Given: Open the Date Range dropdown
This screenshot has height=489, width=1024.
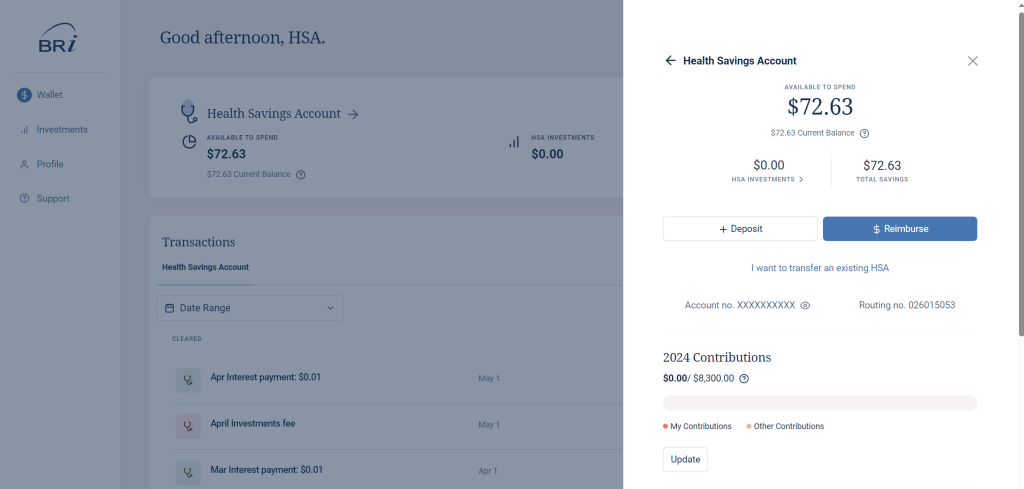Looking at the screenshot, I should click(249, 308).
